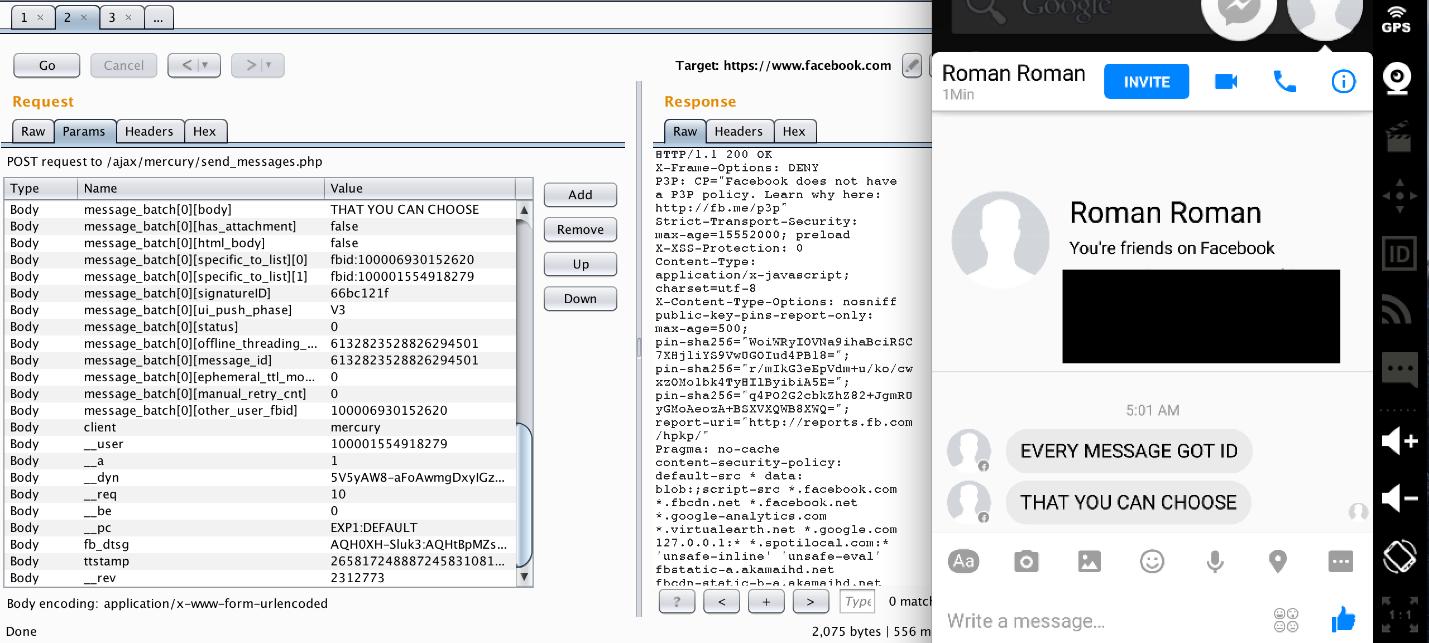This screenshot has width=1429, height=643.
Task: Toggle the Aa text keyboard button
Action: (963, 562)
